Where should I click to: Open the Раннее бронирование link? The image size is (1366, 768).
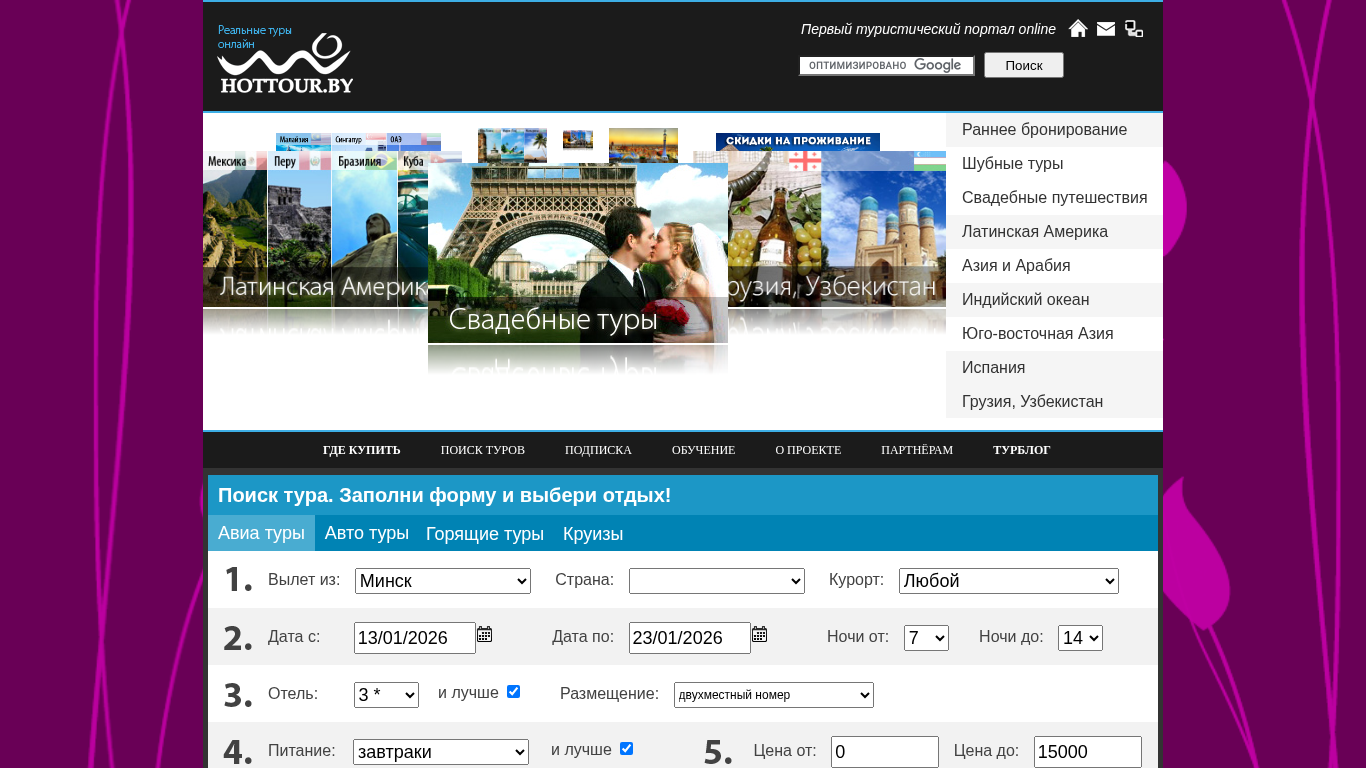1044,130
